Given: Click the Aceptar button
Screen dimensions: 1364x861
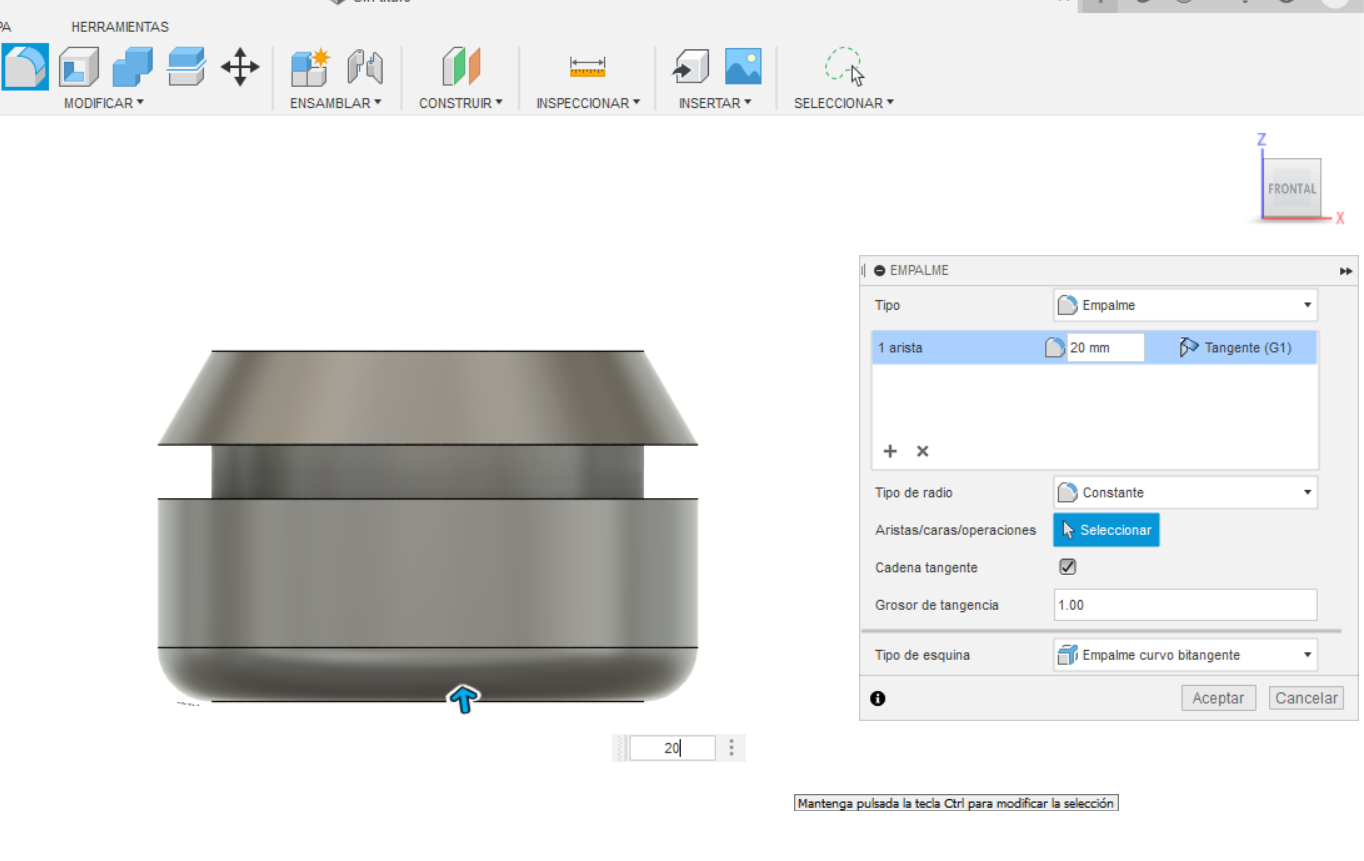Looking at the screenshot, I should click(1218, 698).
